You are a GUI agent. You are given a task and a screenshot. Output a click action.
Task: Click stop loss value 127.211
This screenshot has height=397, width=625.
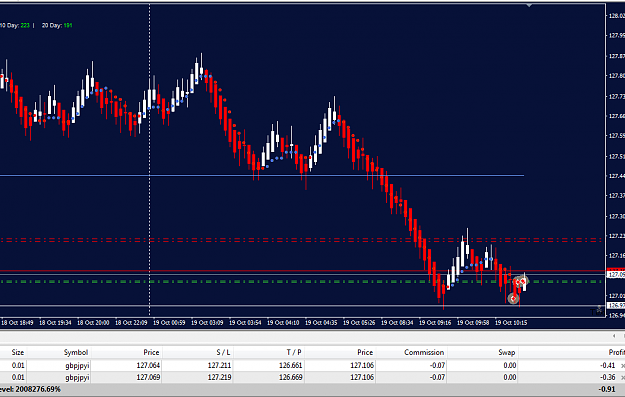point(219,366)
